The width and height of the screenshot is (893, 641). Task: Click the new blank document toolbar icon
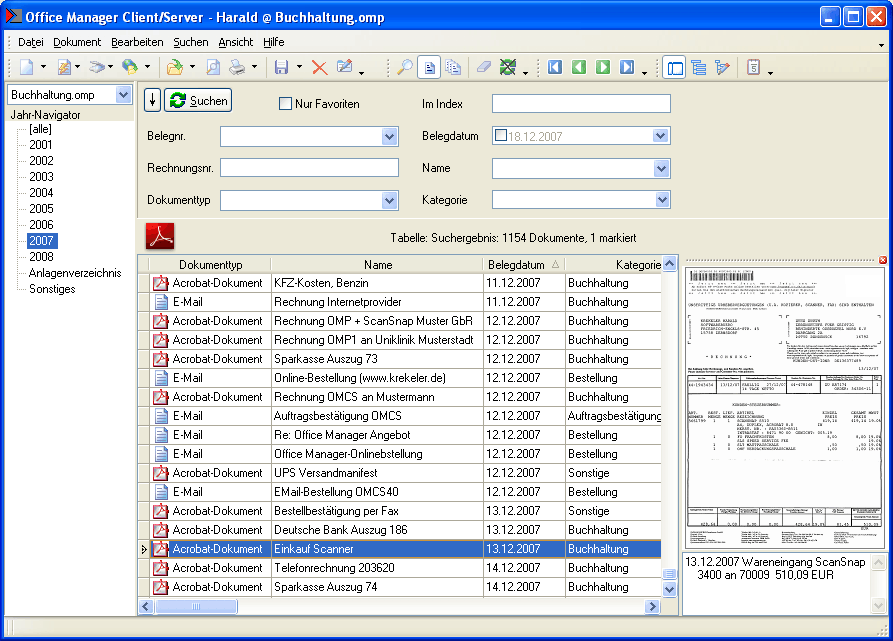26,67
